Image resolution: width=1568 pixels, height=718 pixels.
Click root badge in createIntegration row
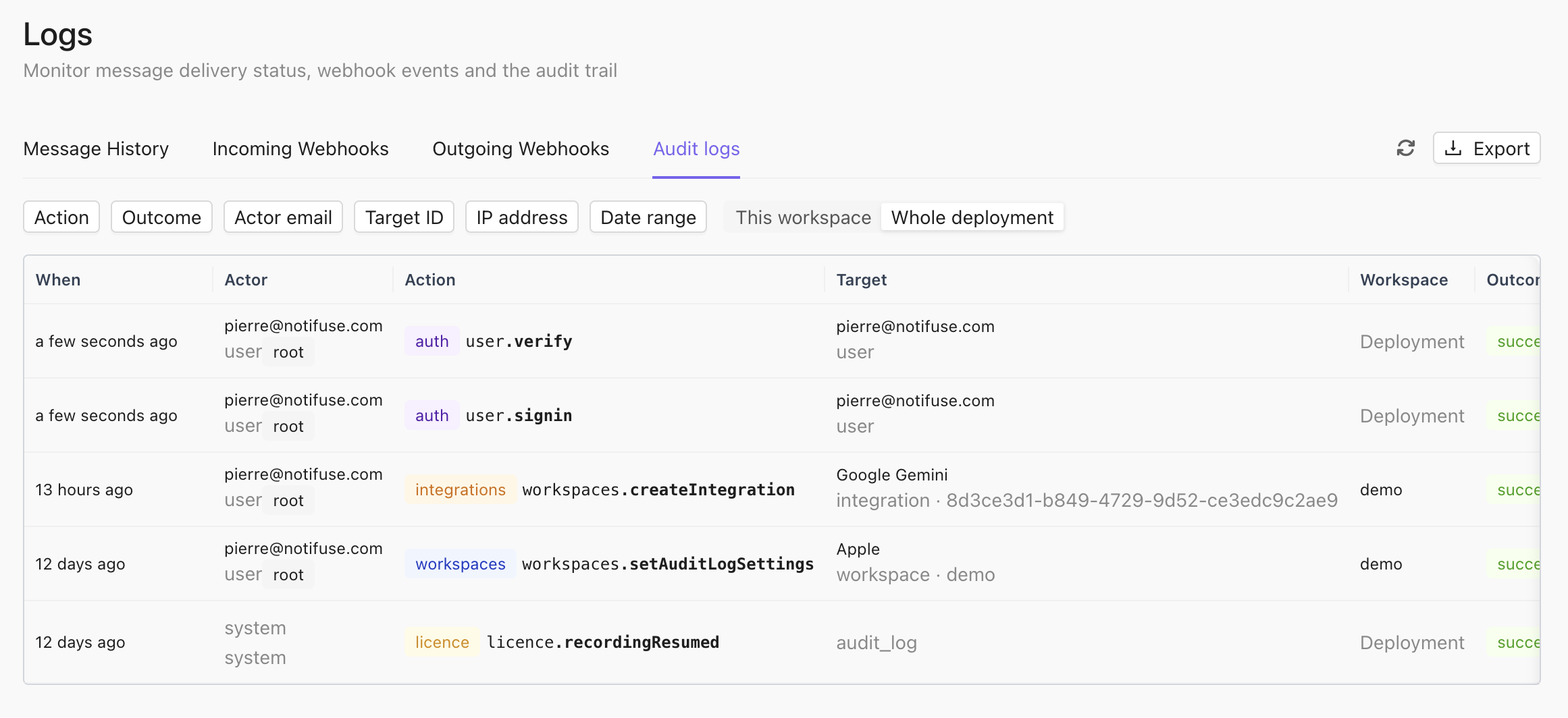click(288, 501)
